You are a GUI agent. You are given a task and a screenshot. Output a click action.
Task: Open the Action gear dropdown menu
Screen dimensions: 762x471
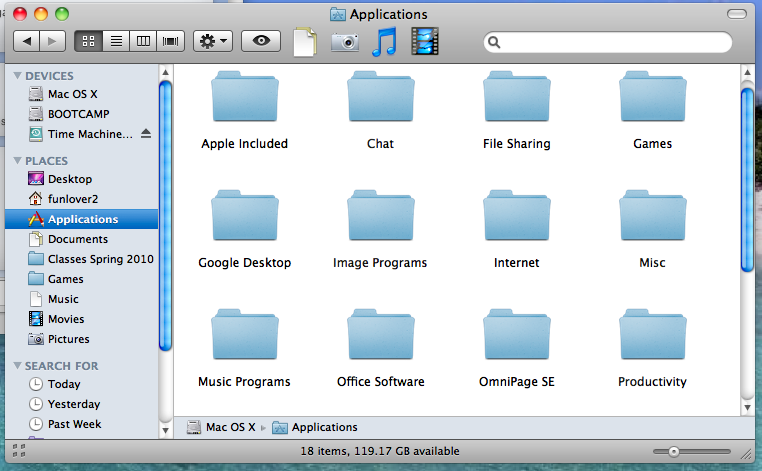pos(213,41)
